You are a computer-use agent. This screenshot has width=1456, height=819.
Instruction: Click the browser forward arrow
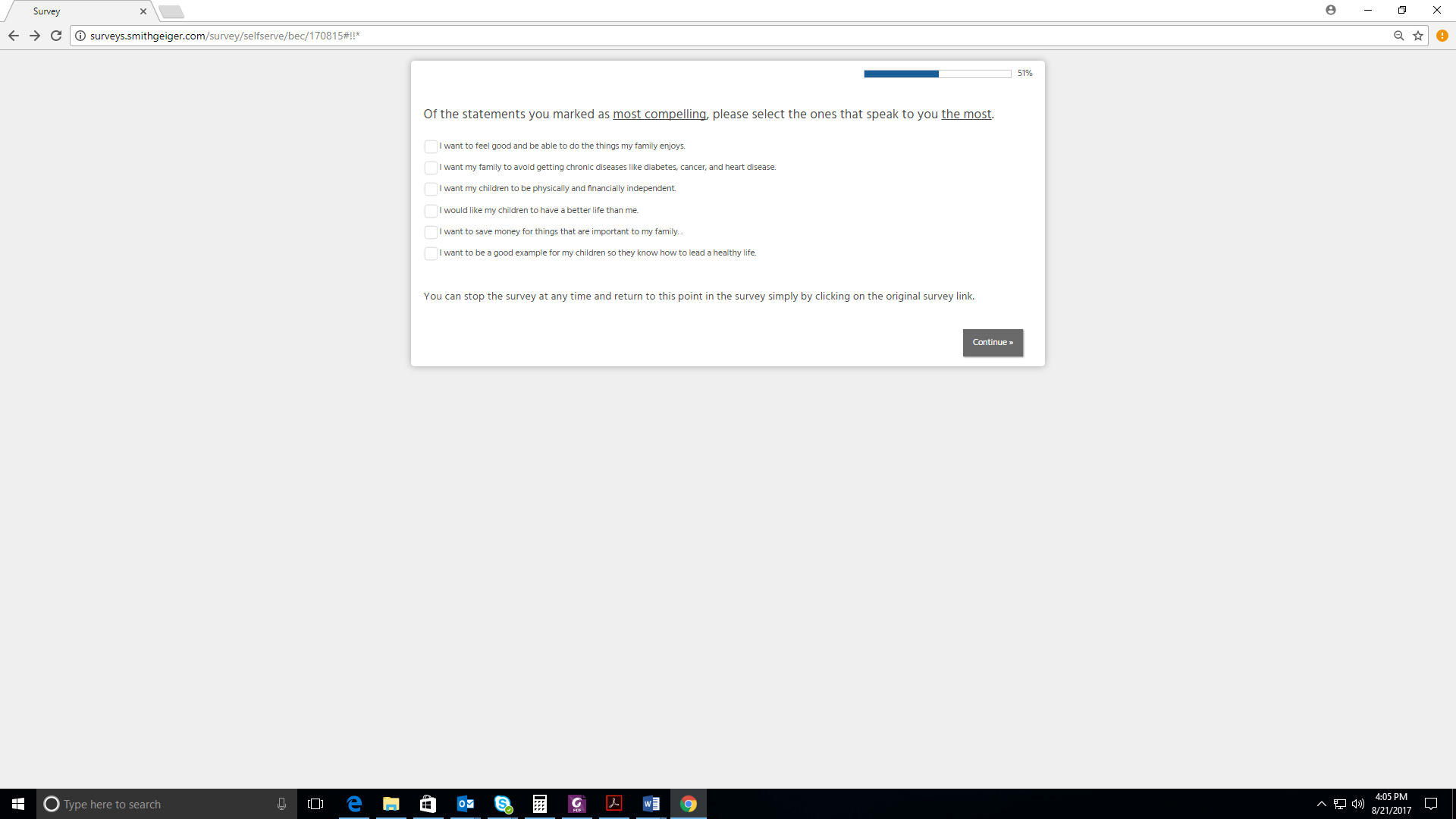pos(35,36)
